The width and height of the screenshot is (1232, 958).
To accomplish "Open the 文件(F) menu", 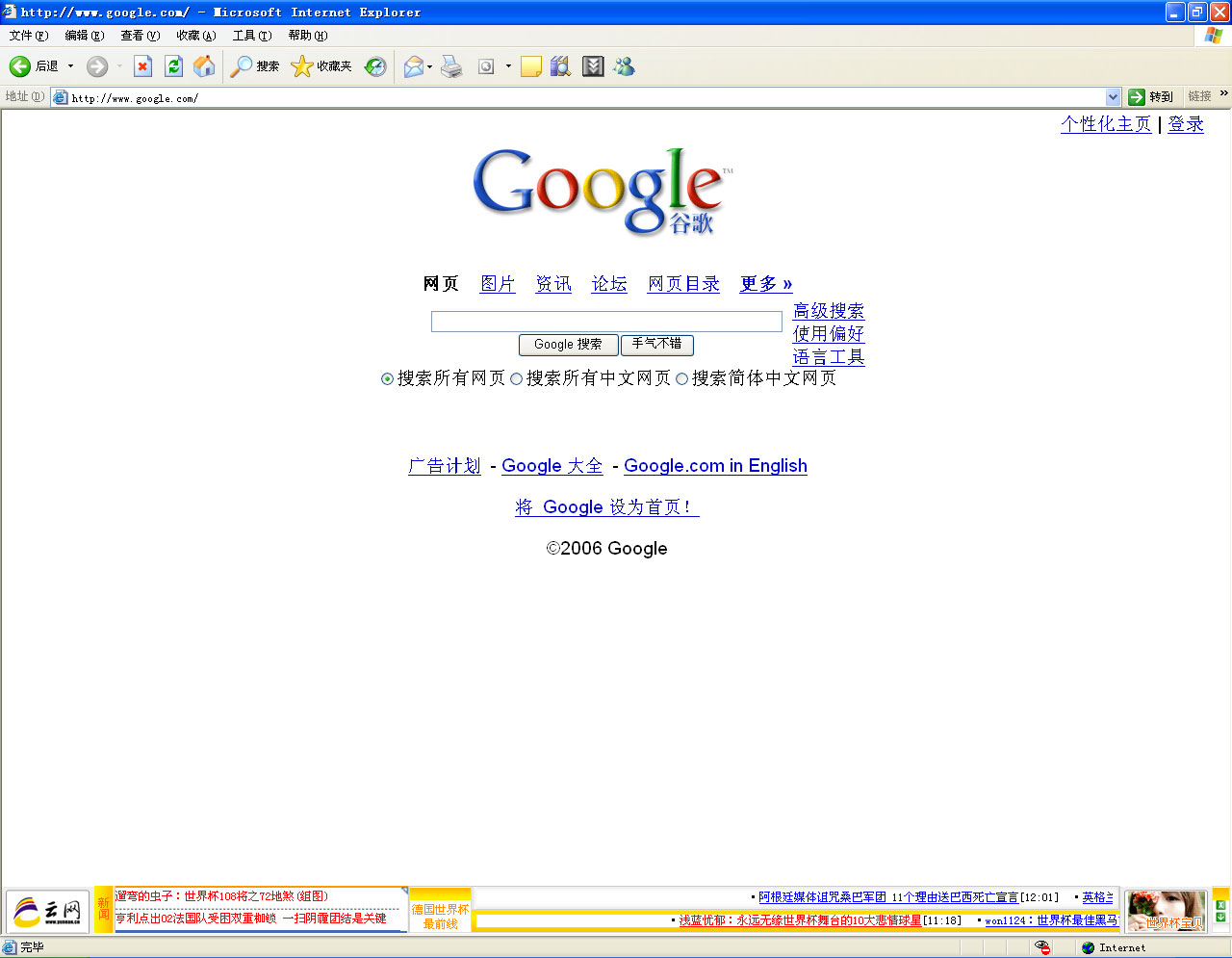I will [29, 36].
